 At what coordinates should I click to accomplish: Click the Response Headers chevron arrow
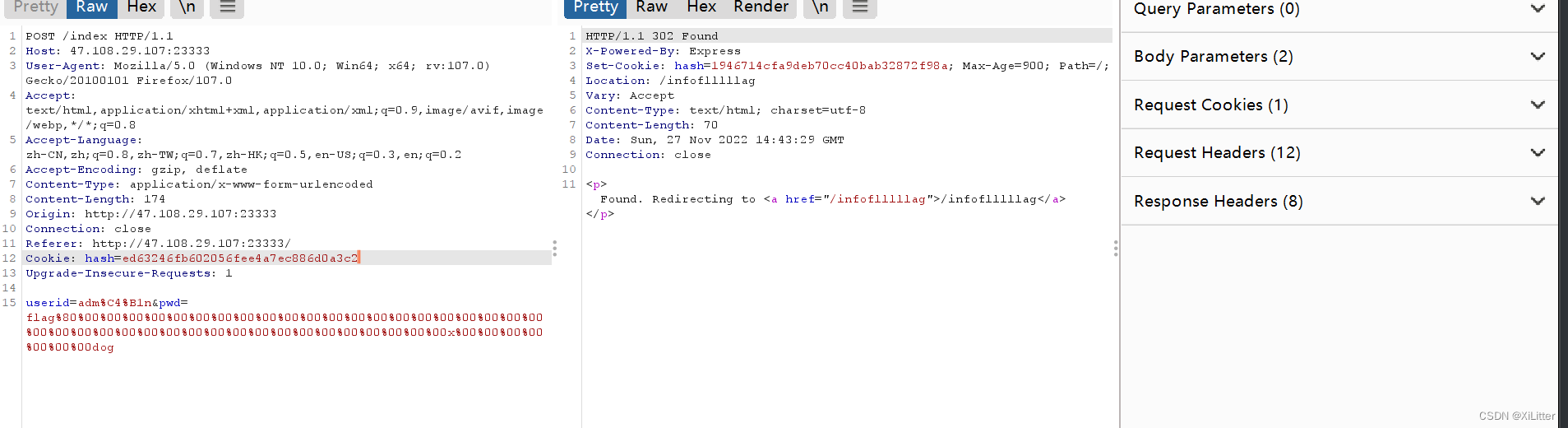click(x=1538, y=202)
